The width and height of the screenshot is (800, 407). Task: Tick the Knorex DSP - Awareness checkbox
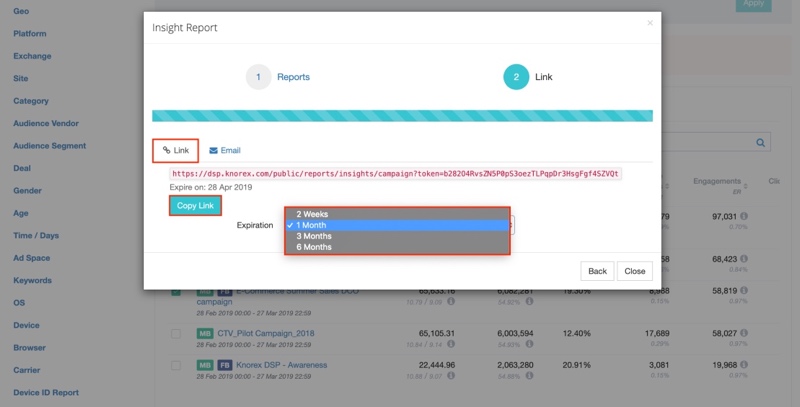coord(176,365)
